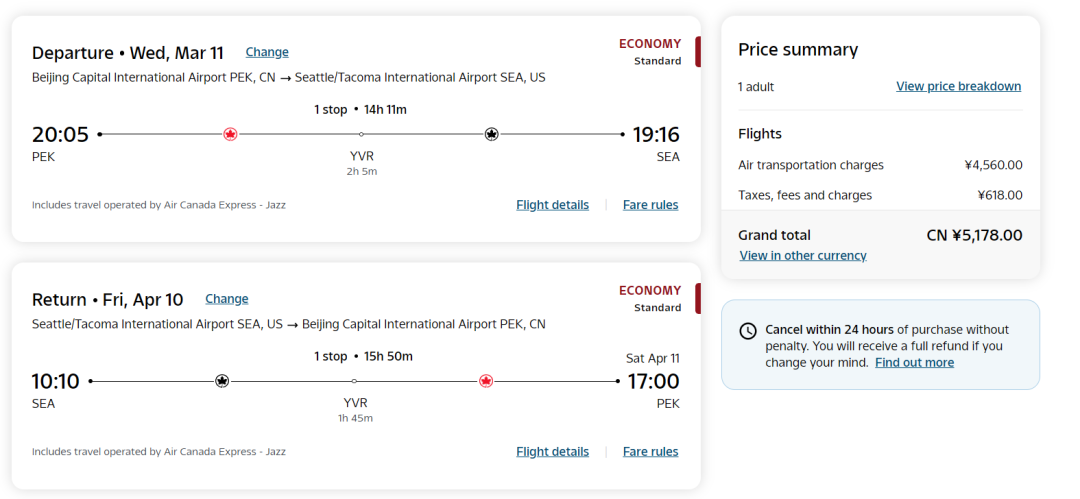This screenshot has height=499, width=1080.
Task: Click the Economy Standard label on return card
Action: pyautogui.click(x=650, y=298)
